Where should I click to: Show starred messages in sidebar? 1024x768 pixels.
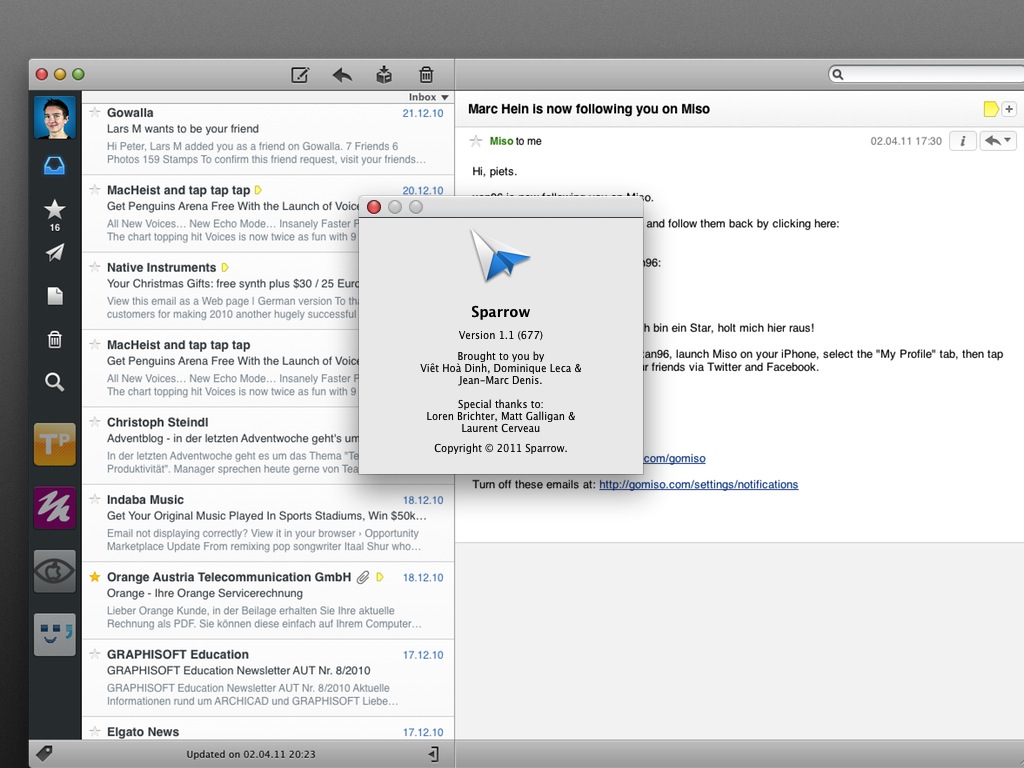pos(55,209)
